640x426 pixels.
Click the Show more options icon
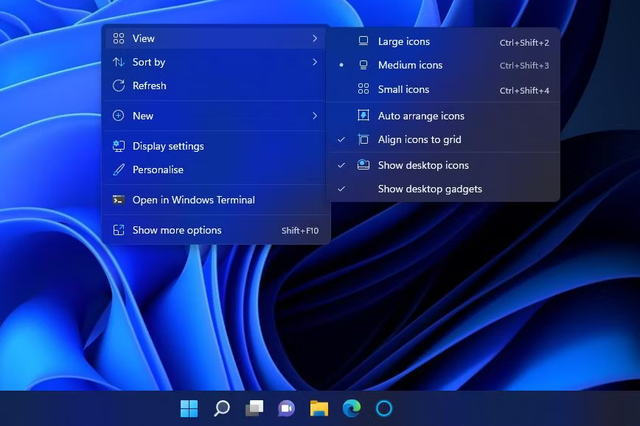pos(118,230)
